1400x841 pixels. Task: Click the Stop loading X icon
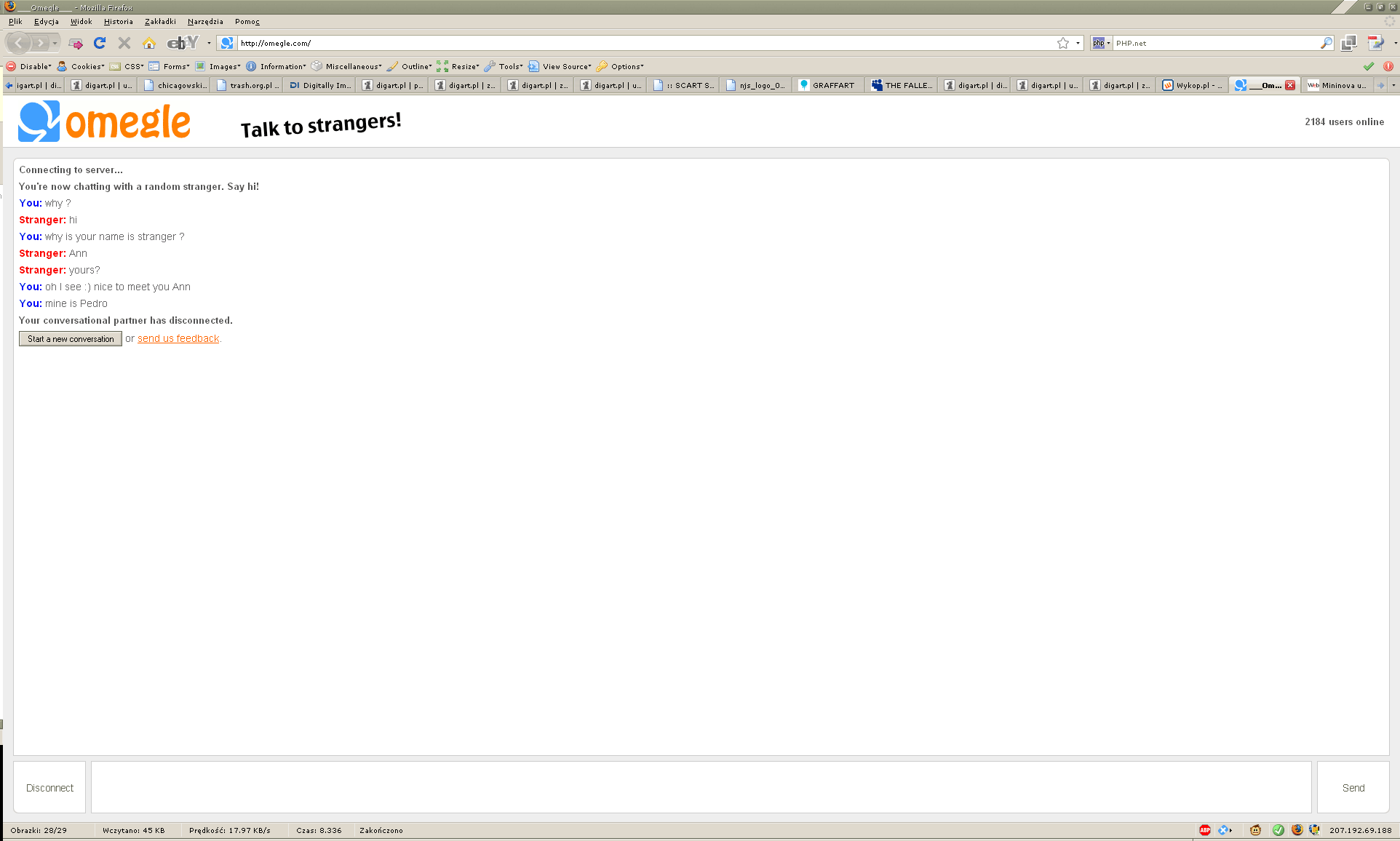pos(124,43)
